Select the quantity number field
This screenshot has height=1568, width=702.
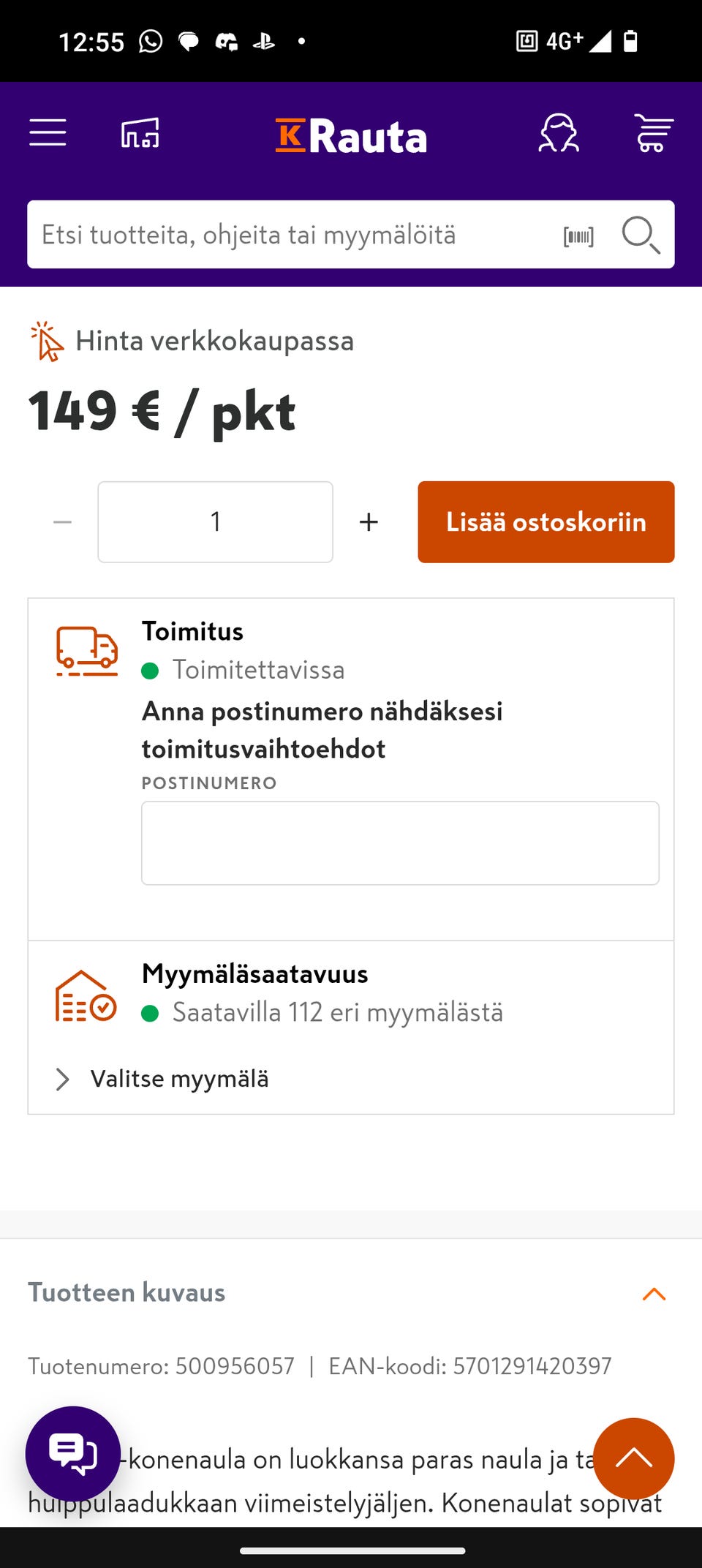[215, 521]
